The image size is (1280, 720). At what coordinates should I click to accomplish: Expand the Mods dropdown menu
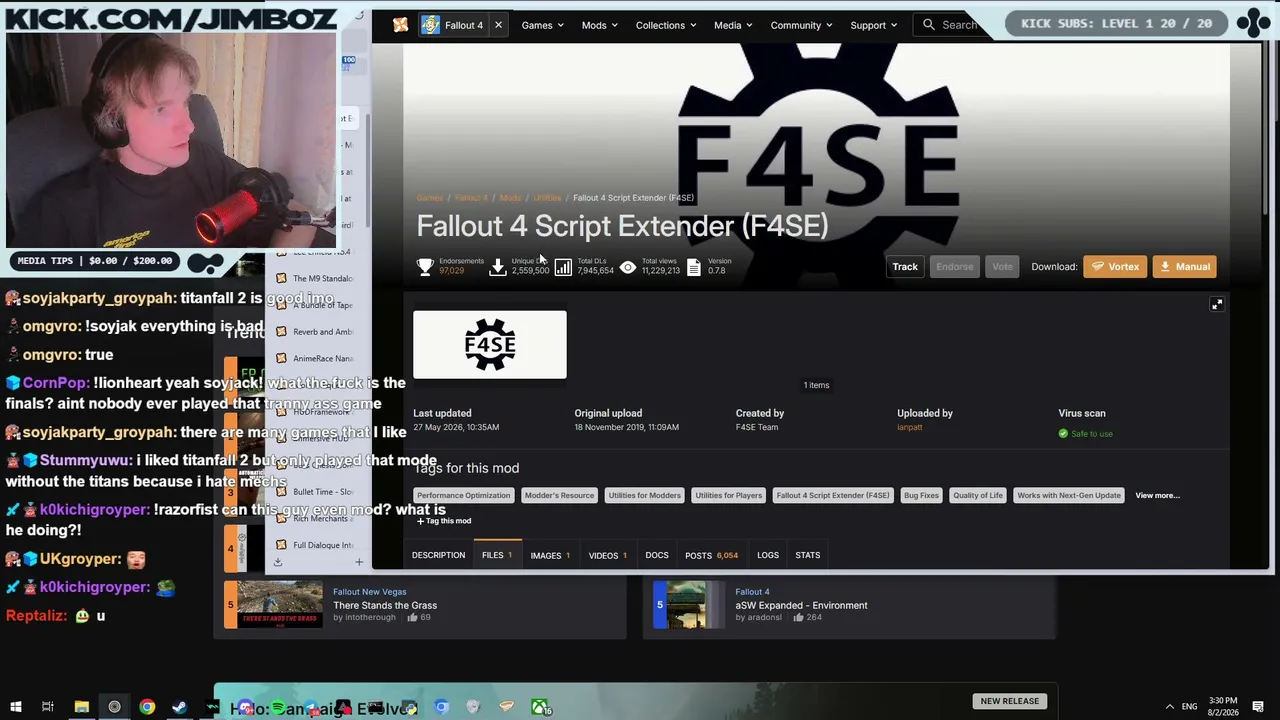coord(600,25)
